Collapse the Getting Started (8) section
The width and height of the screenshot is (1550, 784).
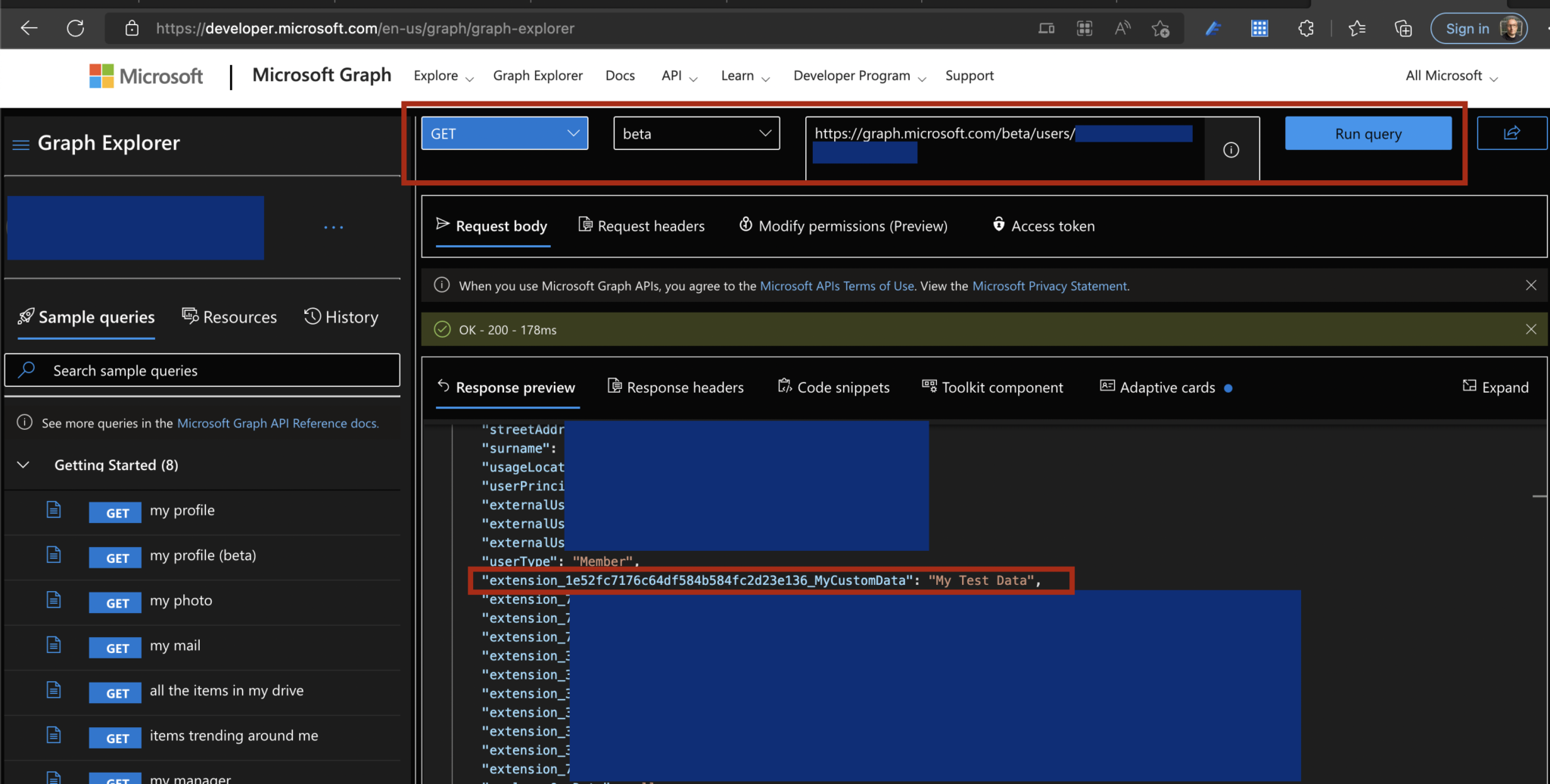[x=23, y=465]
